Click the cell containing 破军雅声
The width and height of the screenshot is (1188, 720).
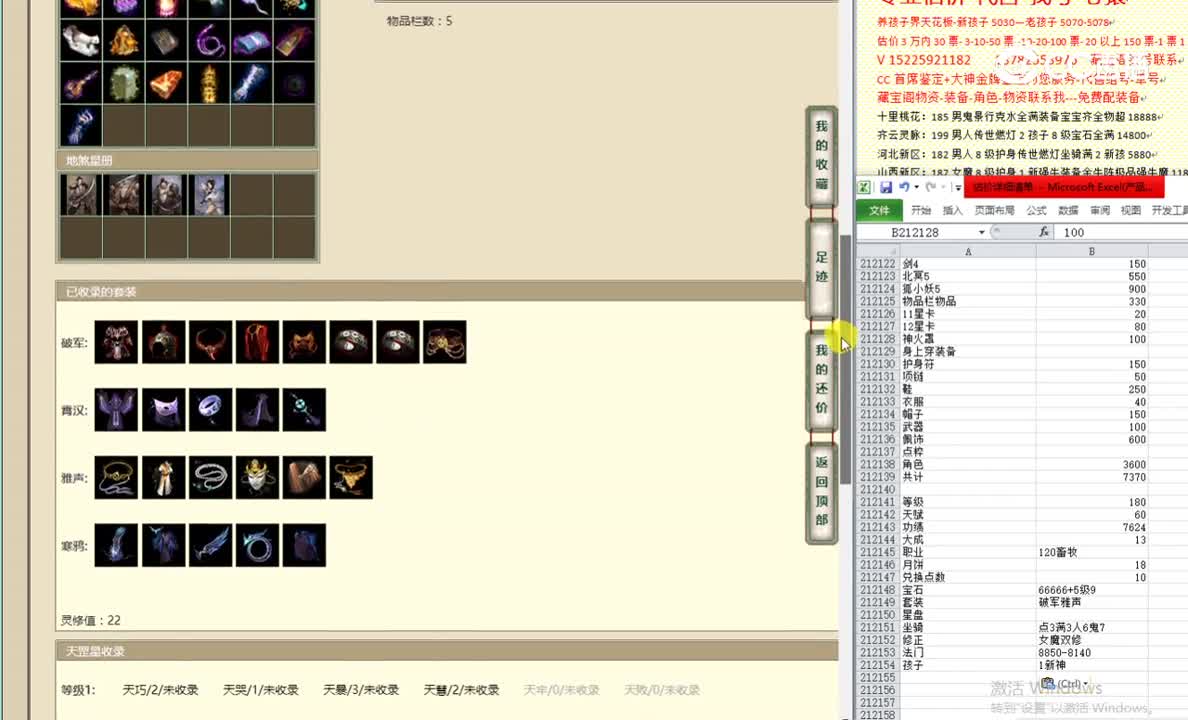[1092, 602]
